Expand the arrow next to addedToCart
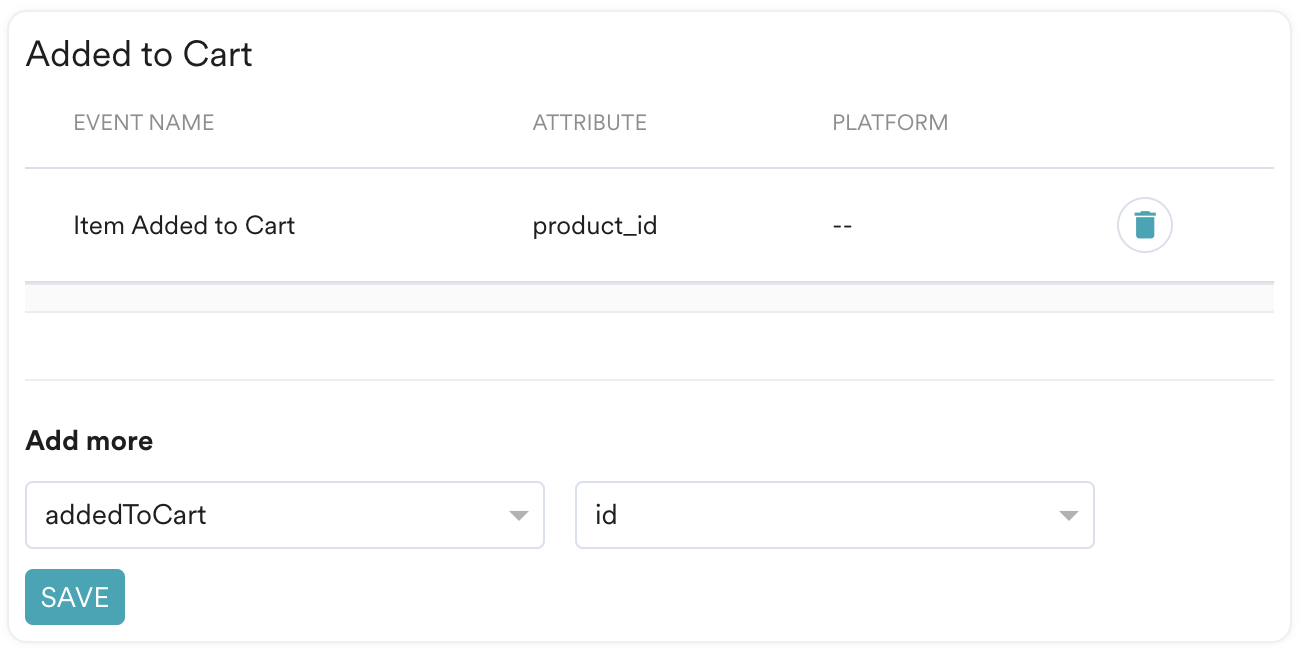The height and width of the screenshot is (648, 1304). [x=518, y=516]
